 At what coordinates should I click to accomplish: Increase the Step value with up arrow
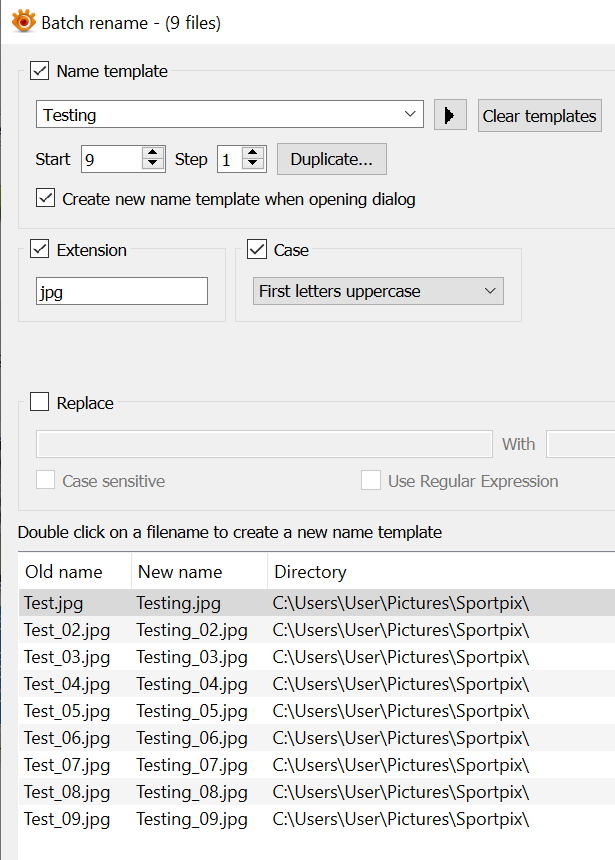click(x=253, y=153)
